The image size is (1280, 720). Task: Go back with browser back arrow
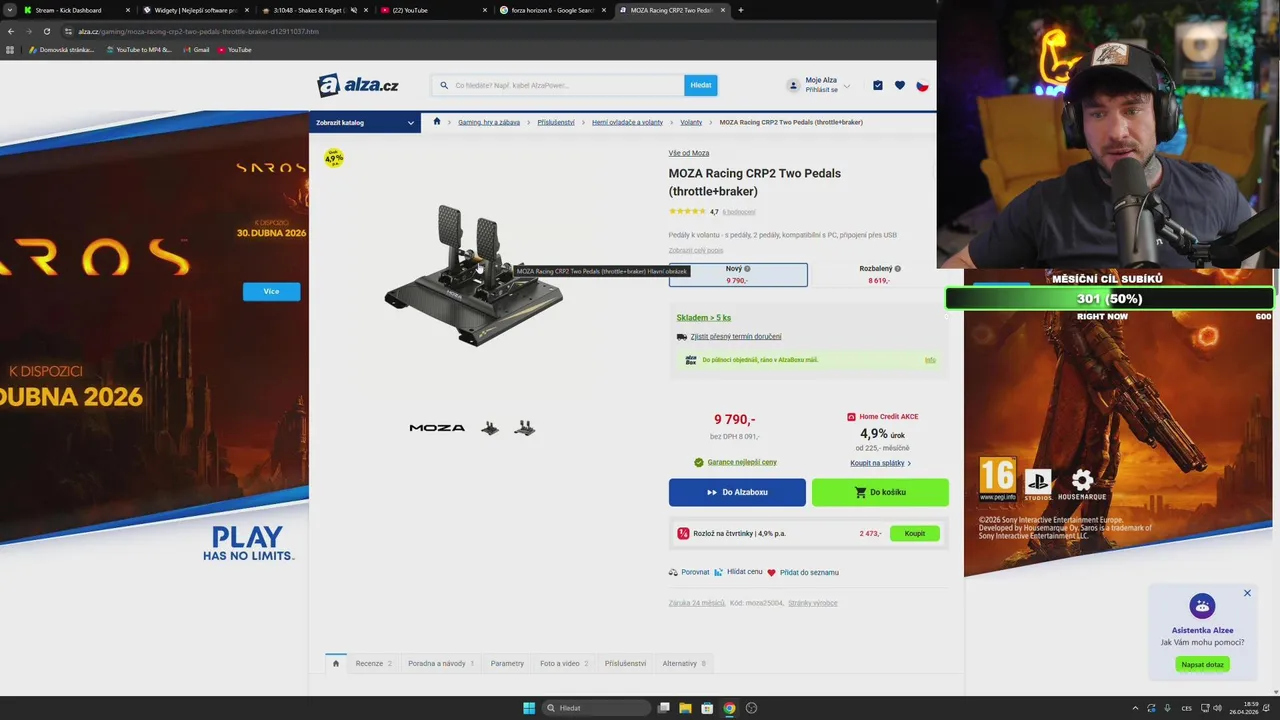pyautogui.click(x=11, y=31)
